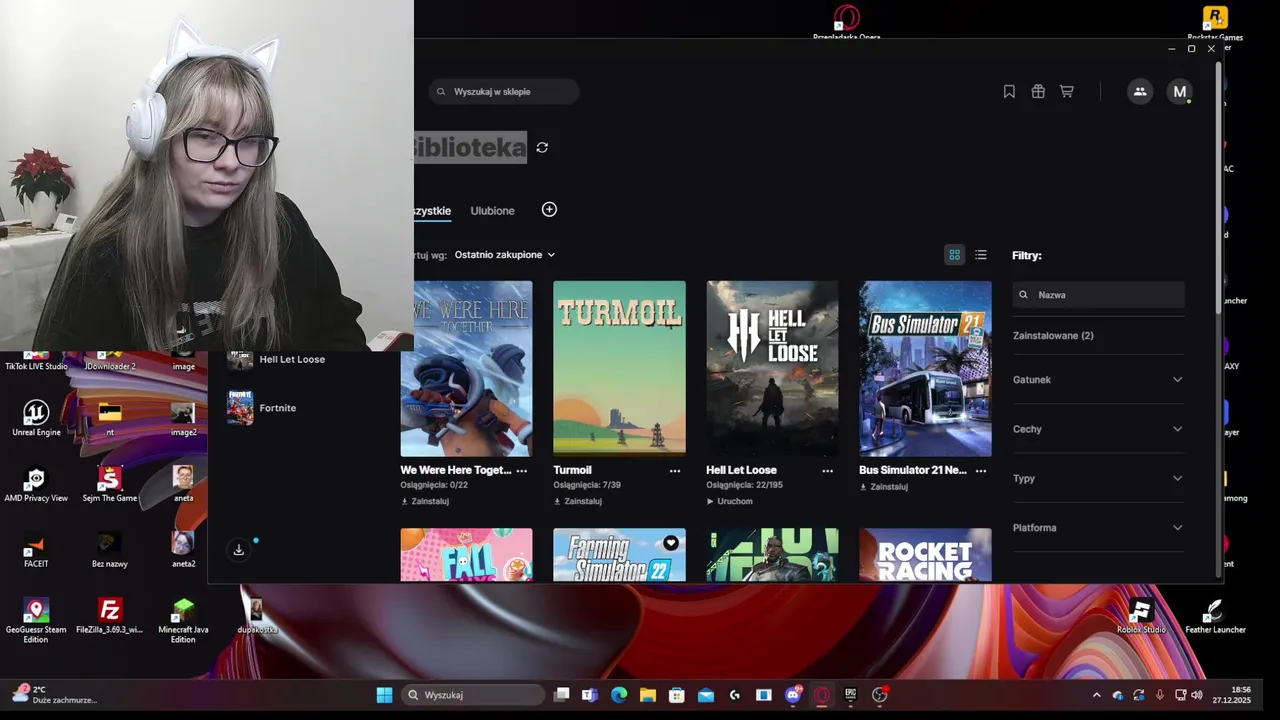Open options menu for Bus Simulator 21
This screenshot has height=720, width=1280.
[981, 470]
